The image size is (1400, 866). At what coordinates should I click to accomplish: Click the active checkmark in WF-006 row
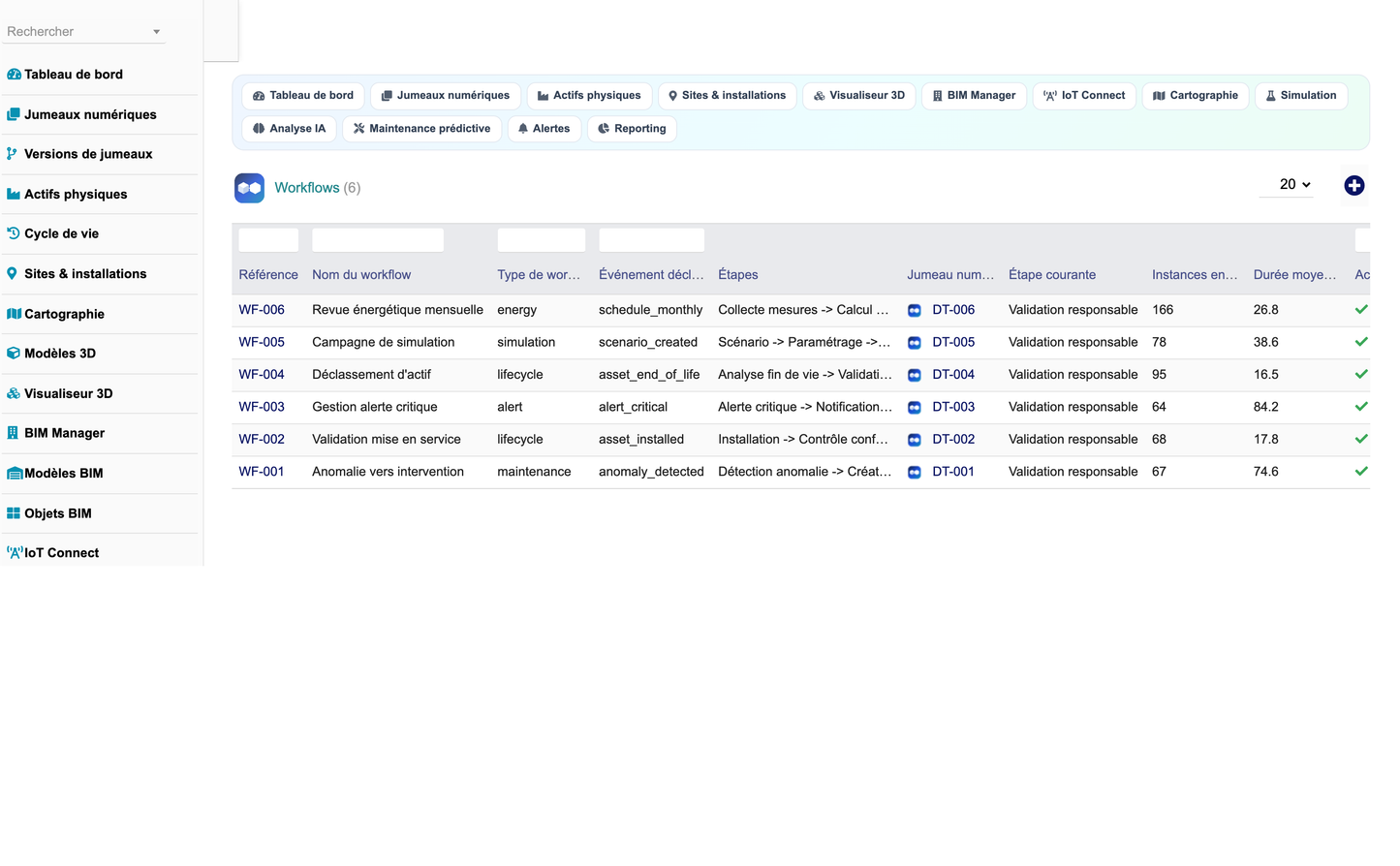[x=1361, y=310]
